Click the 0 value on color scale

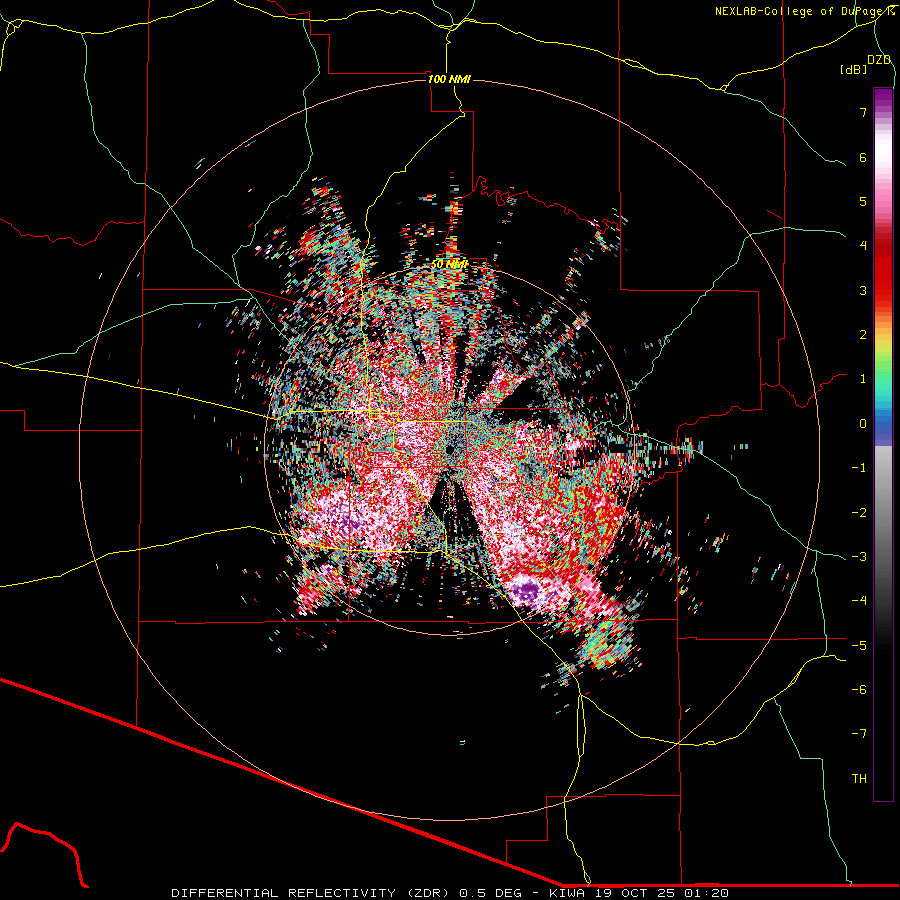863,424
